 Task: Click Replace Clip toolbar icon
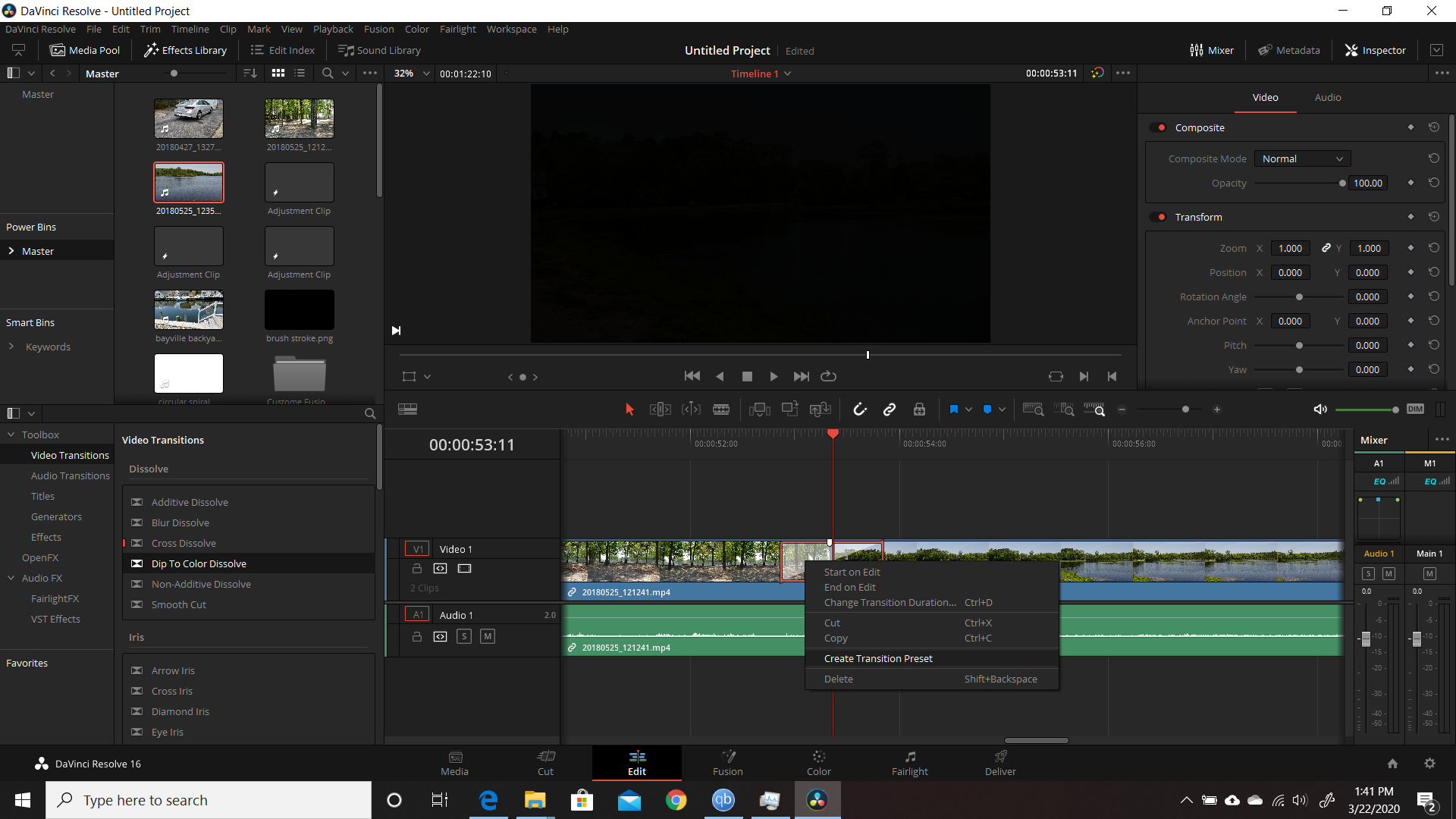click(820, 409)
